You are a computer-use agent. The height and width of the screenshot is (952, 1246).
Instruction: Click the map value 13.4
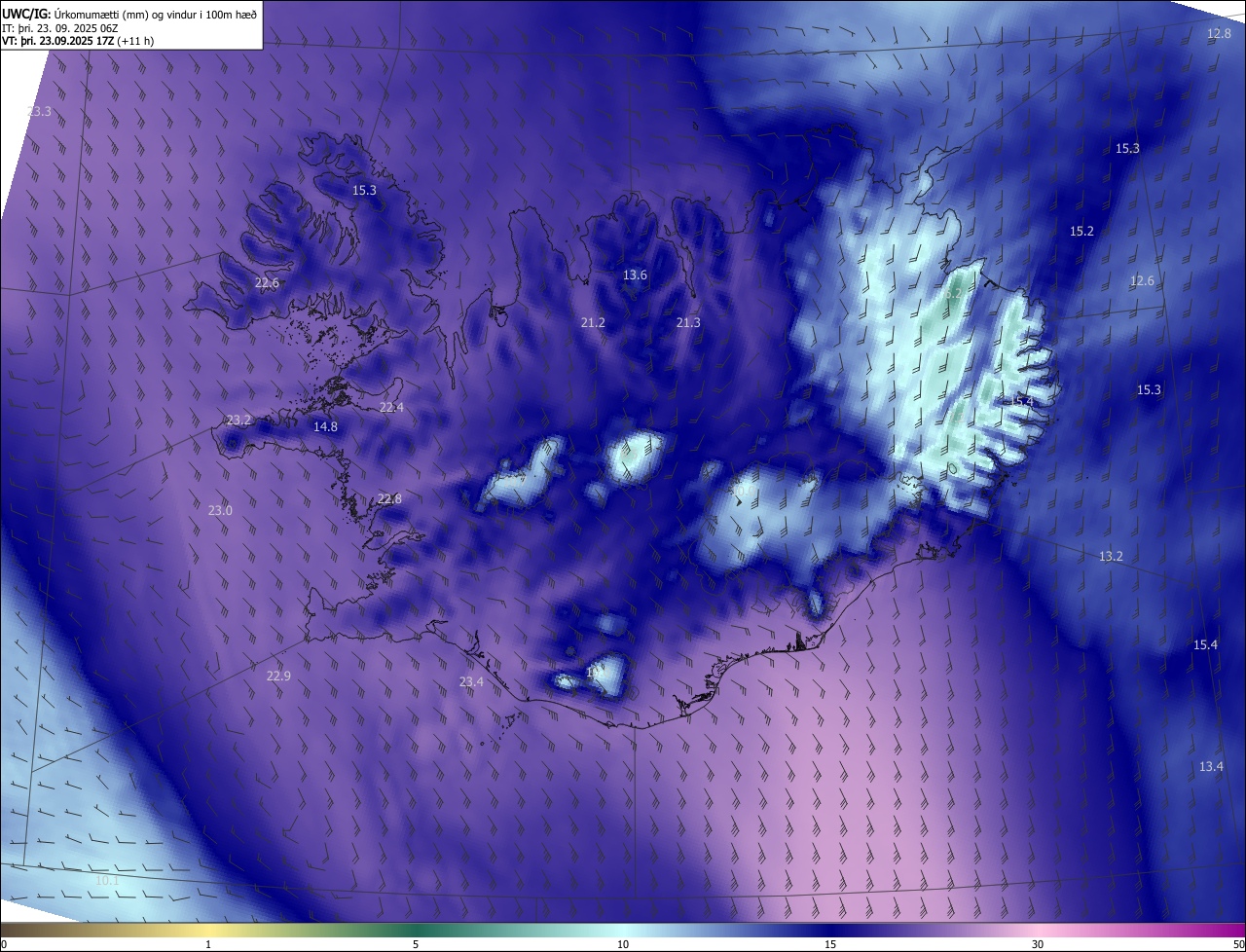coord(1211,767)
